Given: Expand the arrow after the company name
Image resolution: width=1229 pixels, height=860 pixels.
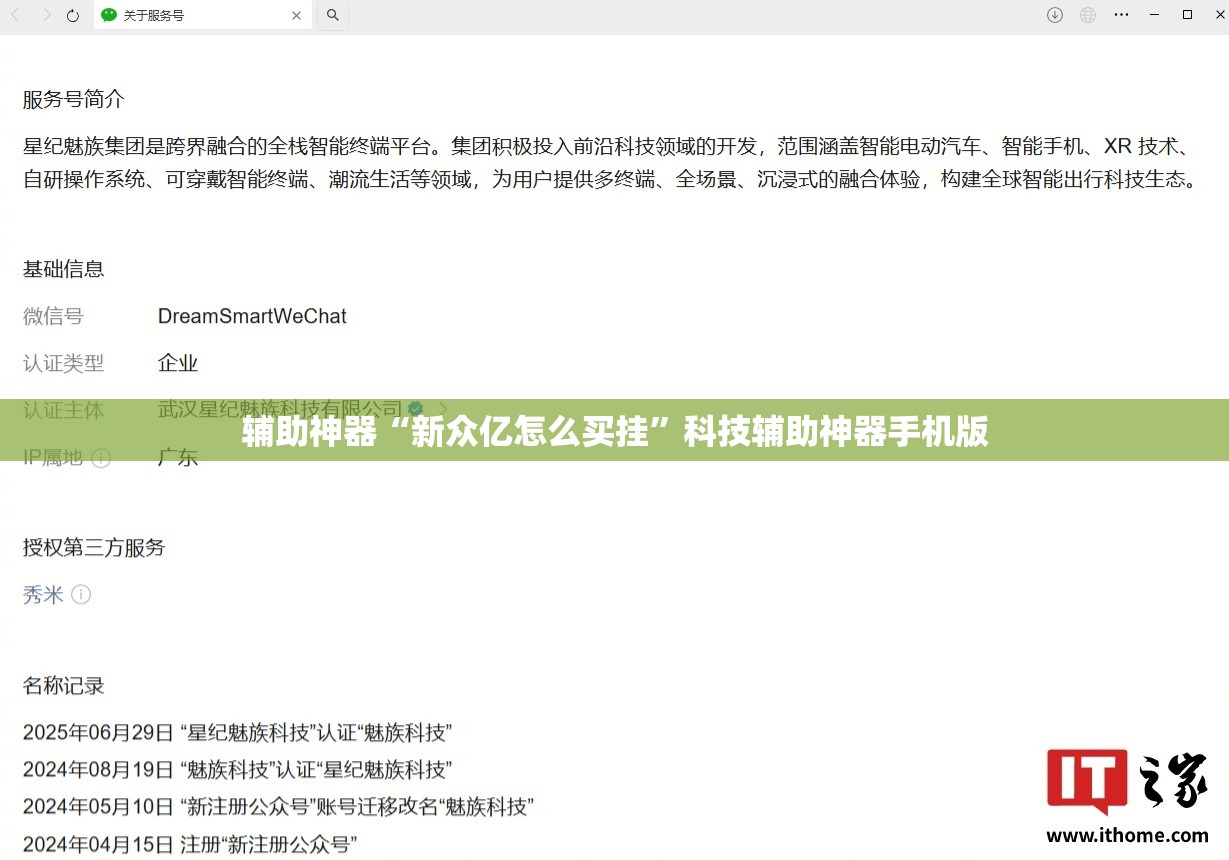Looking at the screenshot, I should pos(443,409).
